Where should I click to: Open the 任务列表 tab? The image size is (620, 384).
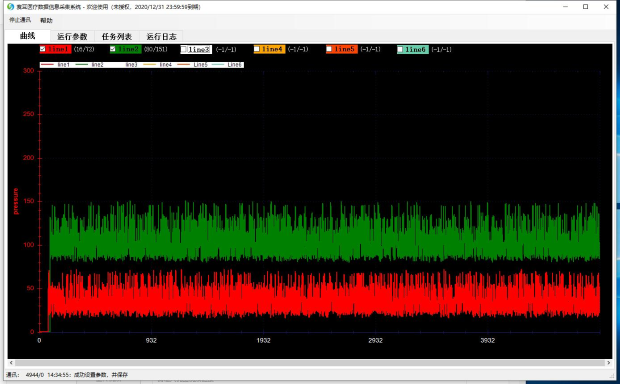[117, 36]
